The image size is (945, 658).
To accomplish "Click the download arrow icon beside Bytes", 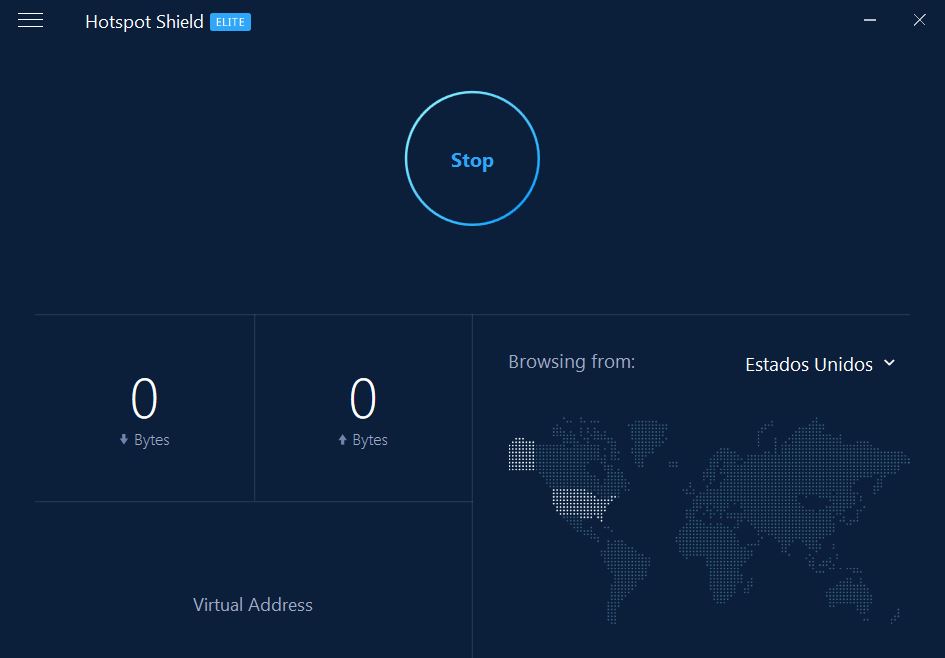I will (124, 439).
